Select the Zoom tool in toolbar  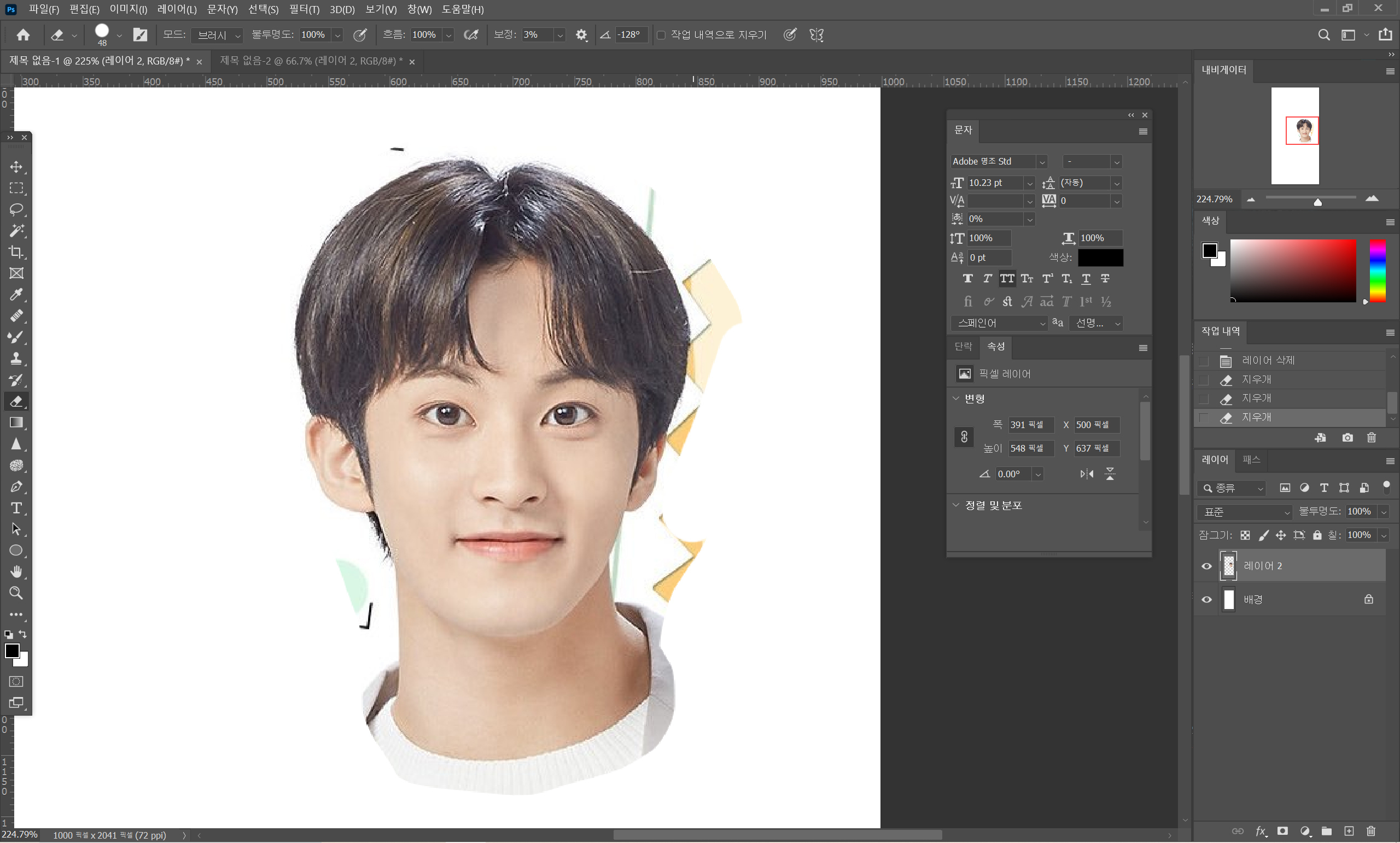(16, 594)
